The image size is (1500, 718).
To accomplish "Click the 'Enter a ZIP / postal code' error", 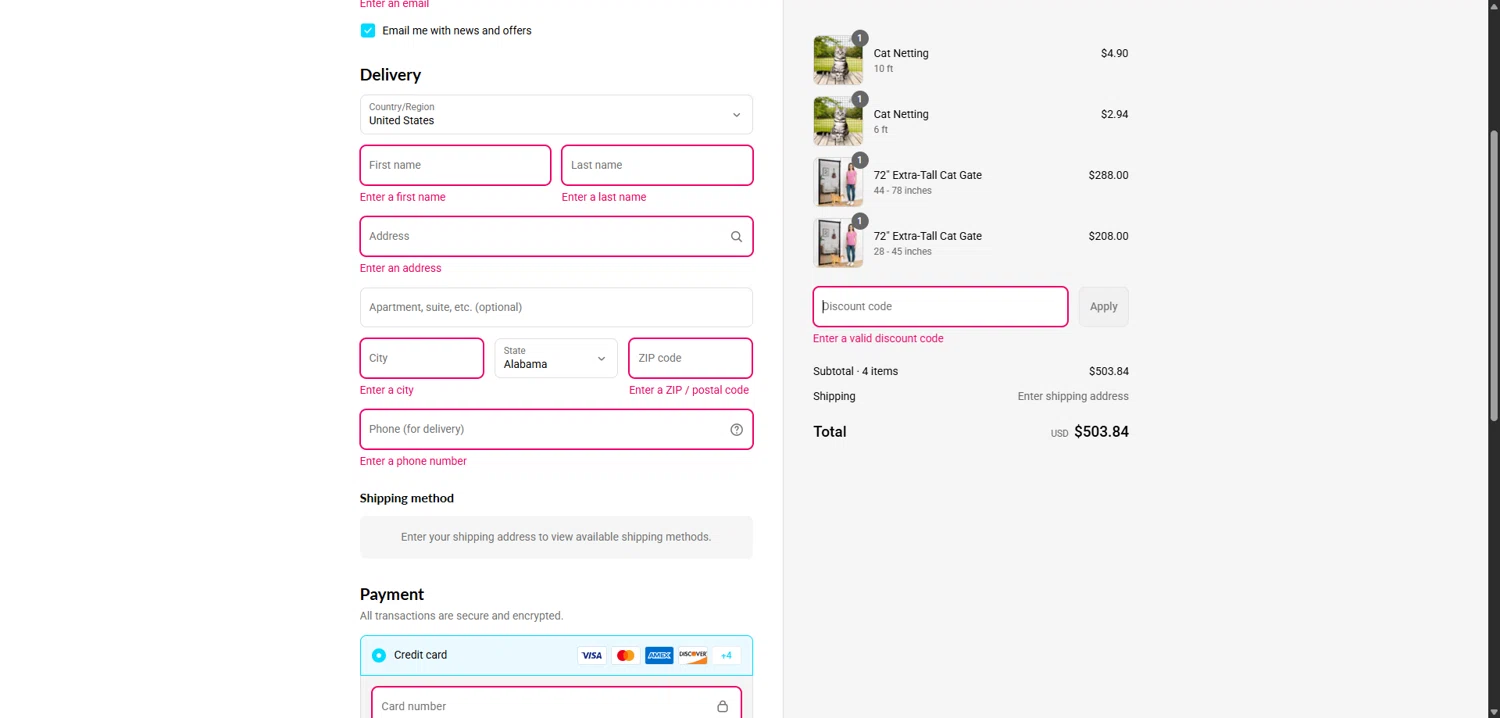I will pyautogui.click(x=689, y=391).
